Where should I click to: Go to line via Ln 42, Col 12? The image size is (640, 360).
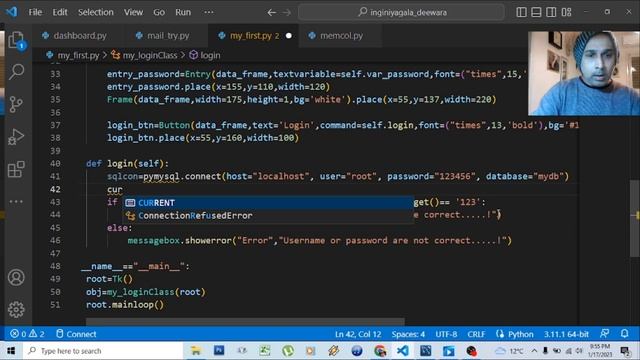(358, 334)
